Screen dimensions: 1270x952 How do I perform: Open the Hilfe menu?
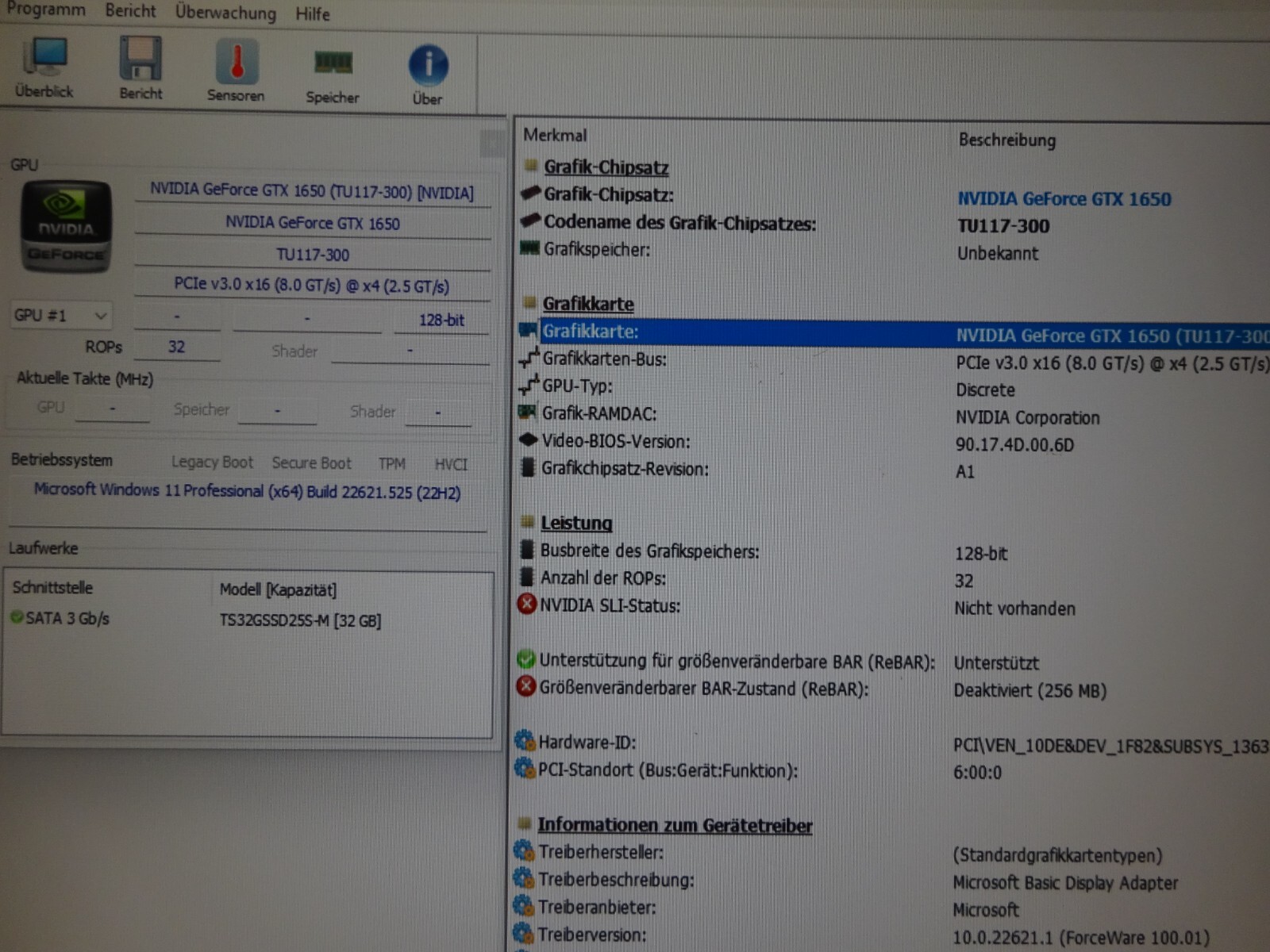click(x=313, y=14)
